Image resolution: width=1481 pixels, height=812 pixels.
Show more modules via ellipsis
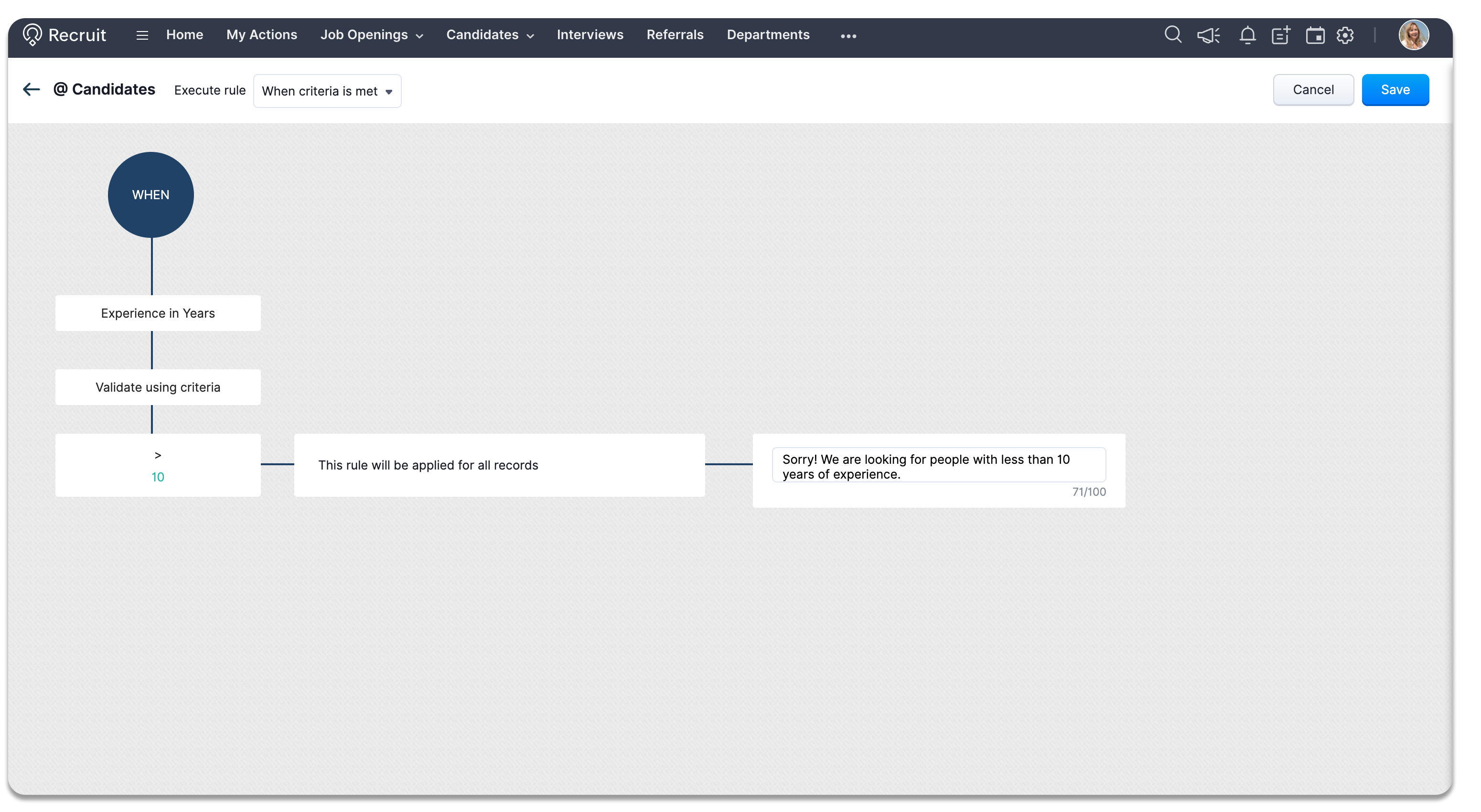click(x=848, y=36)
